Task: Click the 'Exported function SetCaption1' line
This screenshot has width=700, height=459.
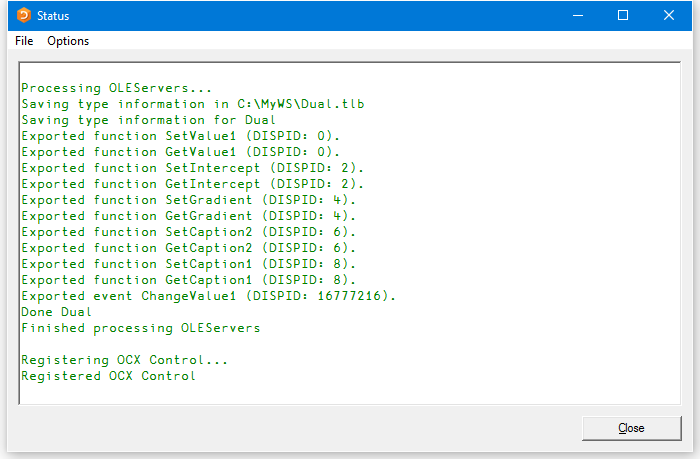Action: 188,264
